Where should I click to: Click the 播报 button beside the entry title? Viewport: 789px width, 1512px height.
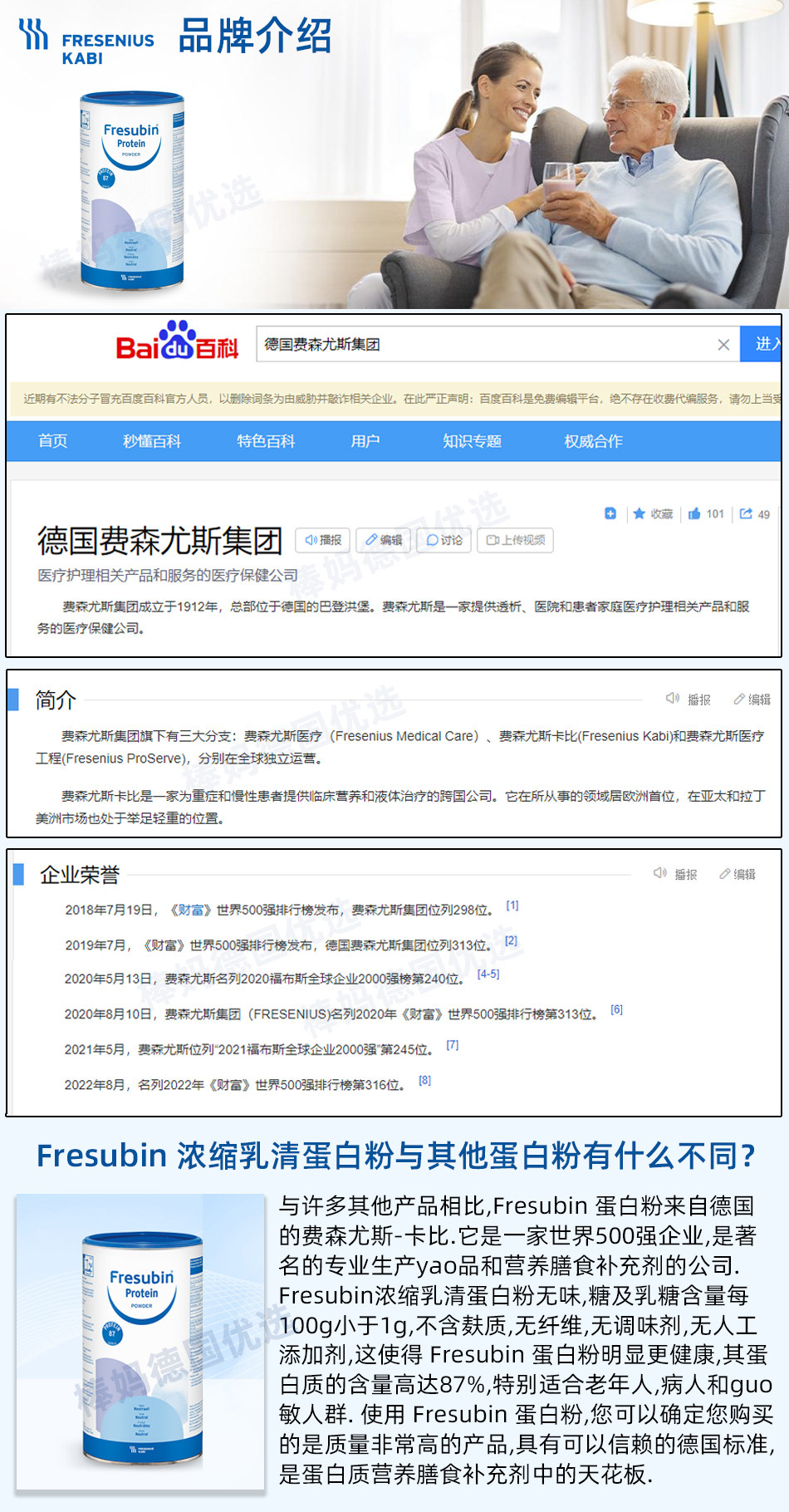click(323, 540)
